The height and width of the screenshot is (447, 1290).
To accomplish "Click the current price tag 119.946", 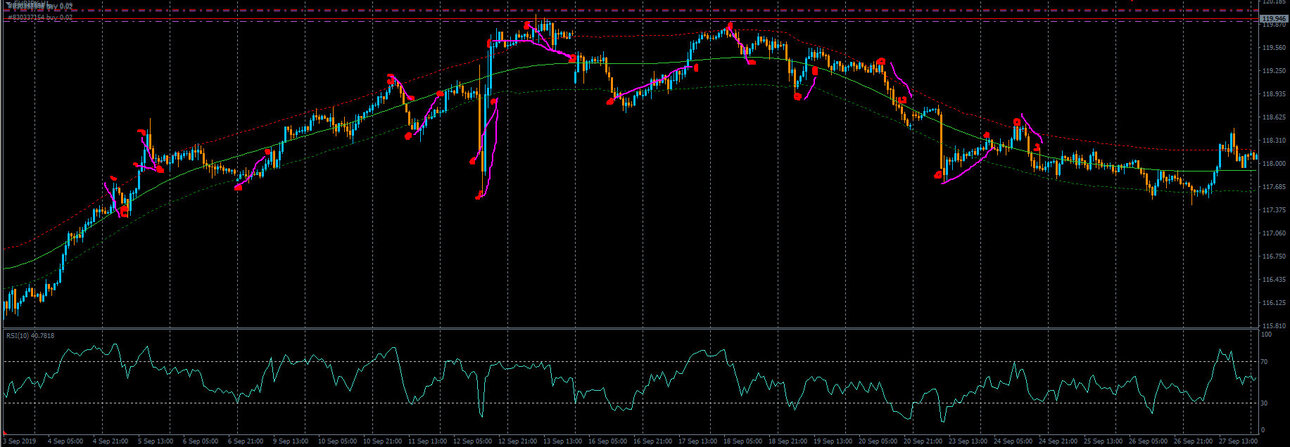I will (1273, 19).
